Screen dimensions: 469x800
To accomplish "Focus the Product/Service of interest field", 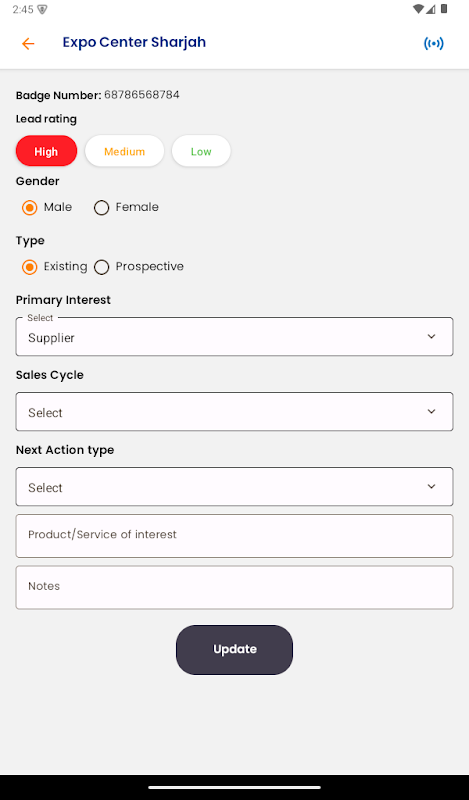I will click(x=234, y=536).
